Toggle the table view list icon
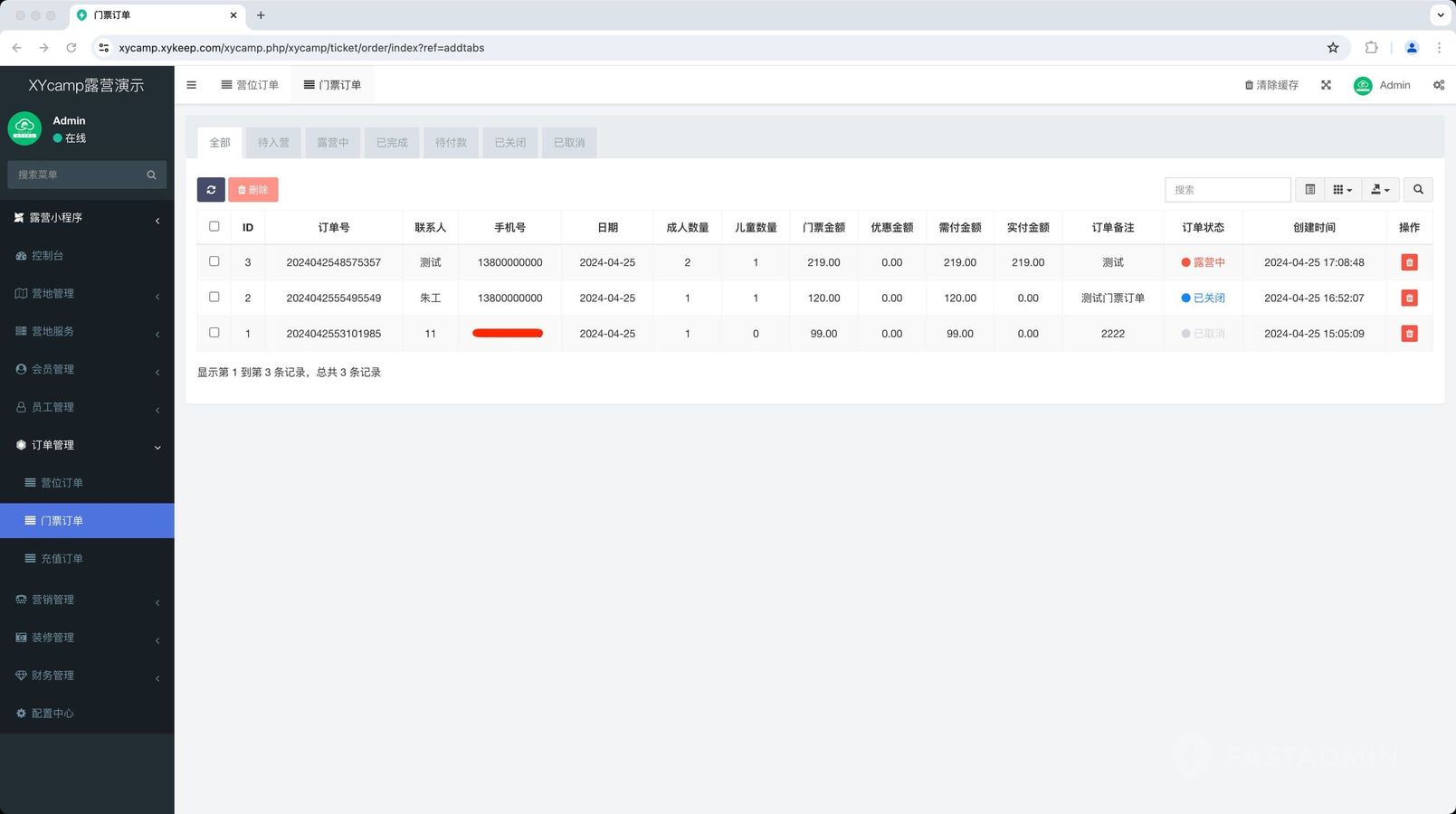Screen dimensions: 1456x814 1309,190
